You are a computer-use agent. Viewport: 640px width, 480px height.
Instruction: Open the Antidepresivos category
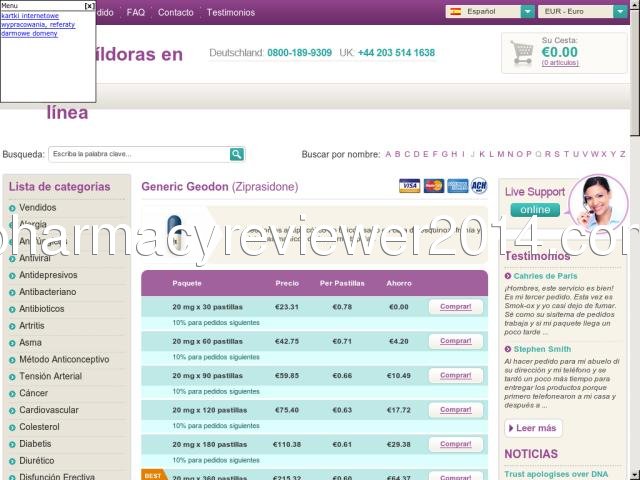48,275
